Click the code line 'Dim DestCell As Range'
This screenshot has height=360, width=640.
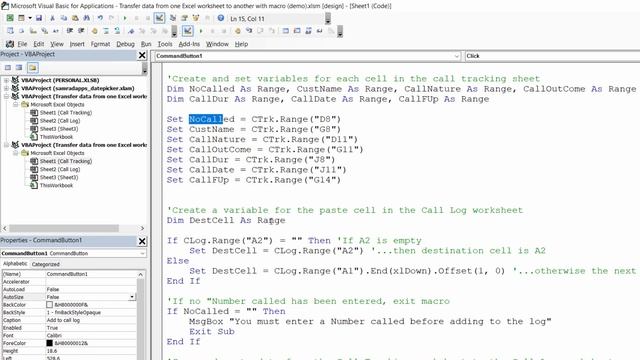click(x=226, y=220)
